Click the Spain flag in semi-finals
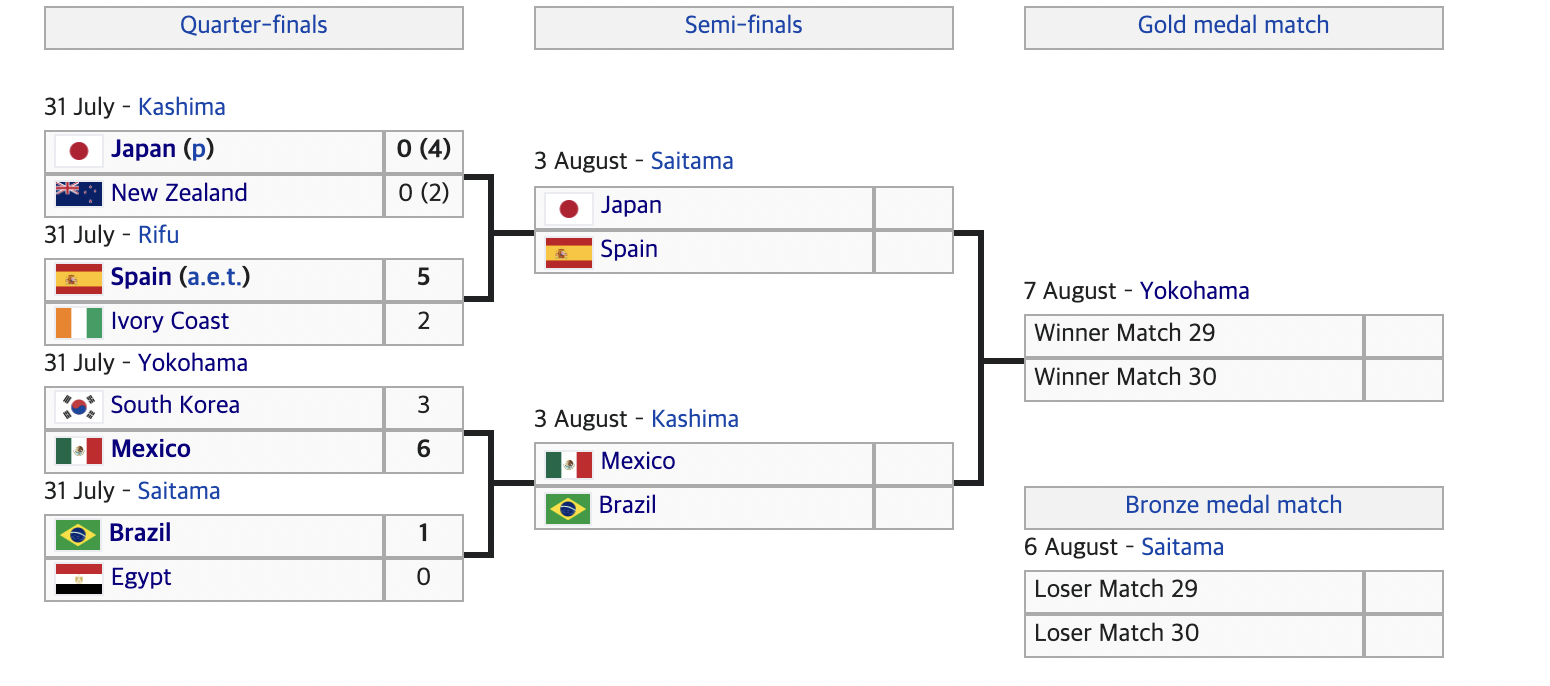The height and width of the screenshot is (686, 1550). pos(569,251)
